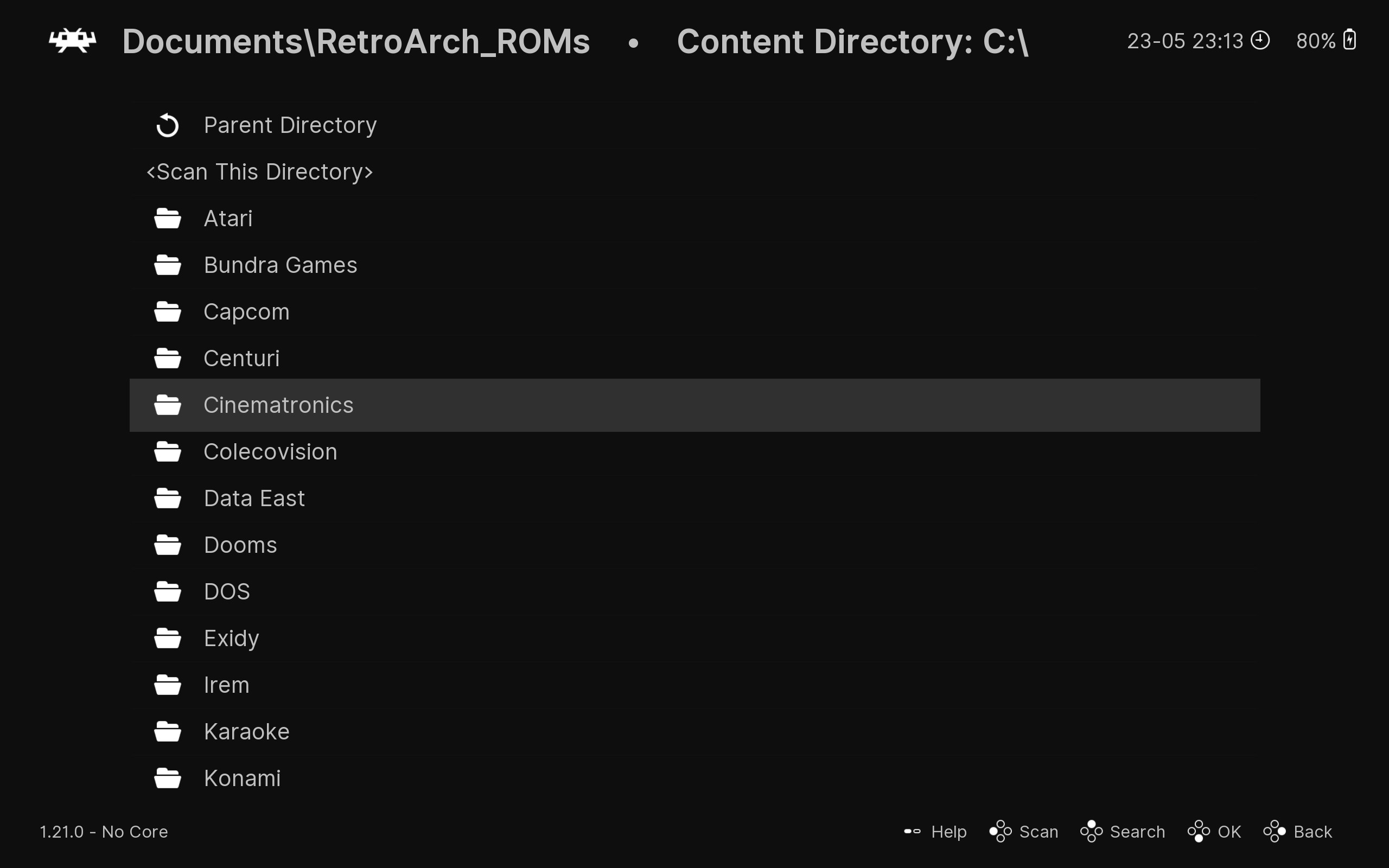The height and width of the screenshot is (868, 1389).
Task: Click the Cinematronics folder icon
Action: (168, 405)
